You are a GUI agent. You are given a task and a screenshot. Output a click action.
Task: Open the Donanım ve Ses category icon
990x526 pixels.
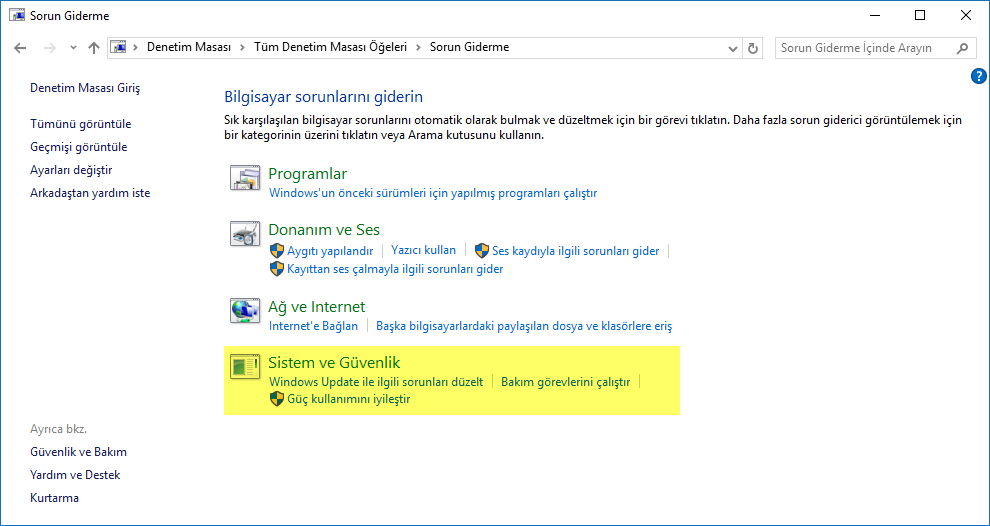244,234
